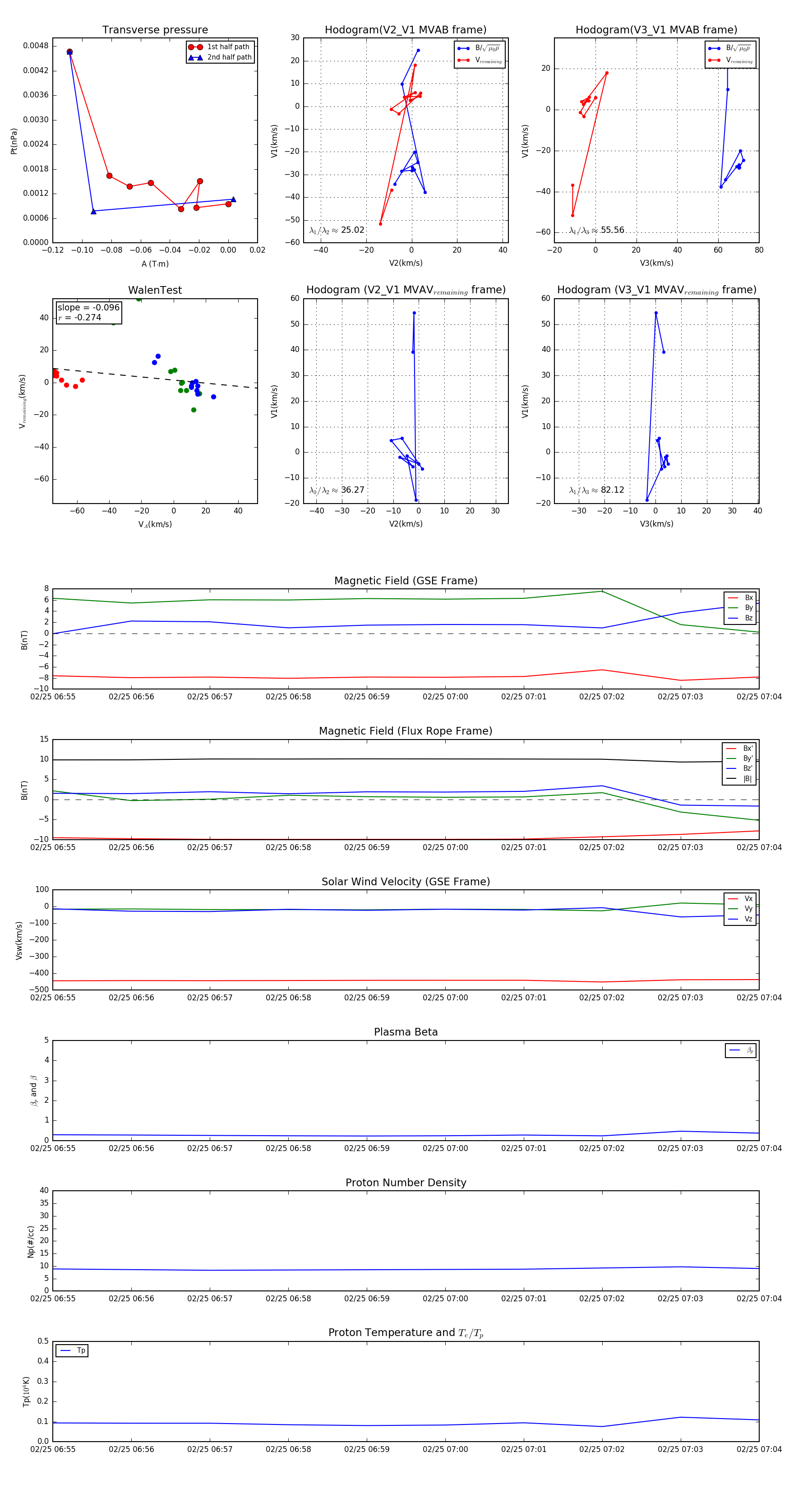Select the Vx legend entry

(x=740, y=899)
